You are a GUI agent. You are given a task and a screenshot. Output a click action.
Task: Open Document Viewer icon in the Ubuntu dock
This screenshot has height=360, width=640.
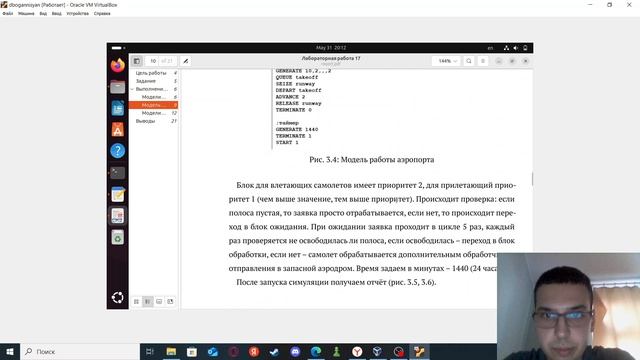118,216
